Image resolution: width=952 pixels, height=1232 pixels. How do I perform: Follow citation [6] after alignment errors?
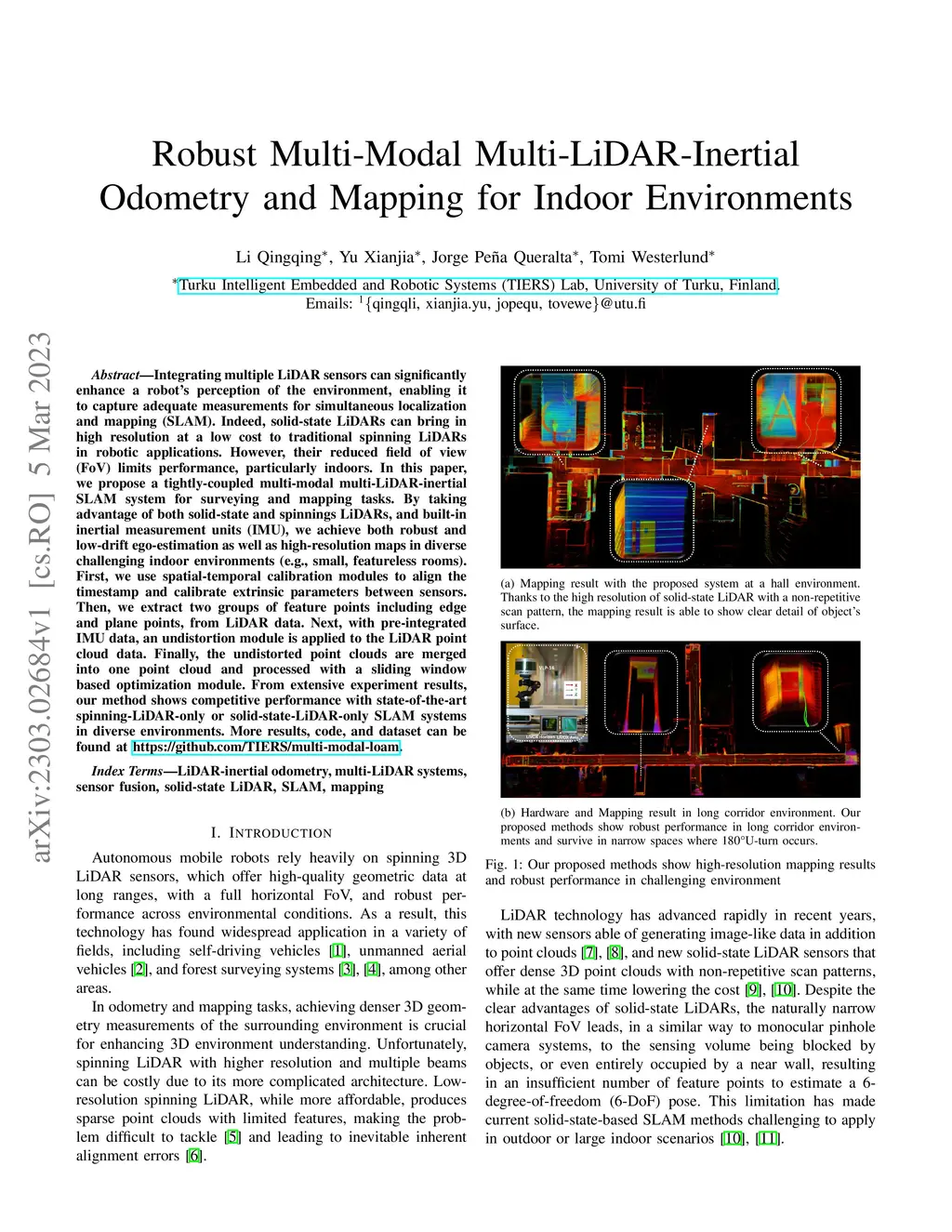click(x=193, y=1155)
